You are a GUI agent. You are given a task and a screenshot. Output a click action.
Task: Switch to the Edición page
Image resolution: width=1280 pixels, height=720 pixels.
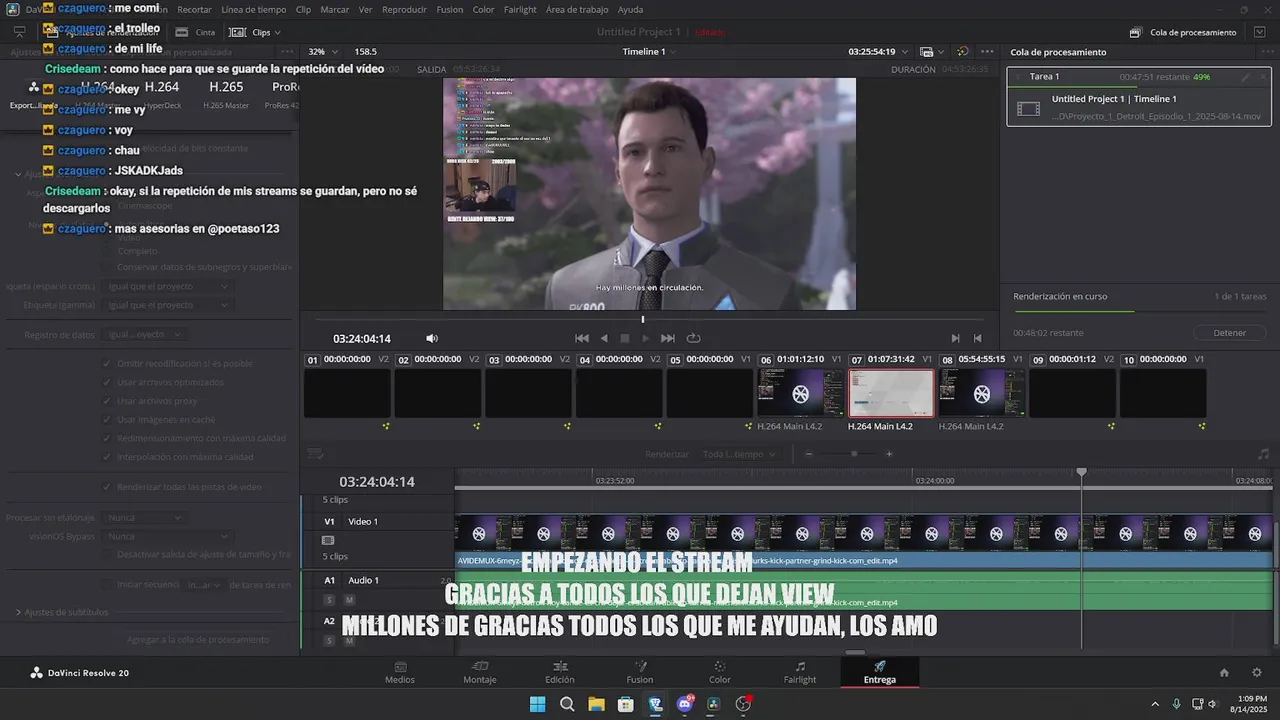coord(560,673)
